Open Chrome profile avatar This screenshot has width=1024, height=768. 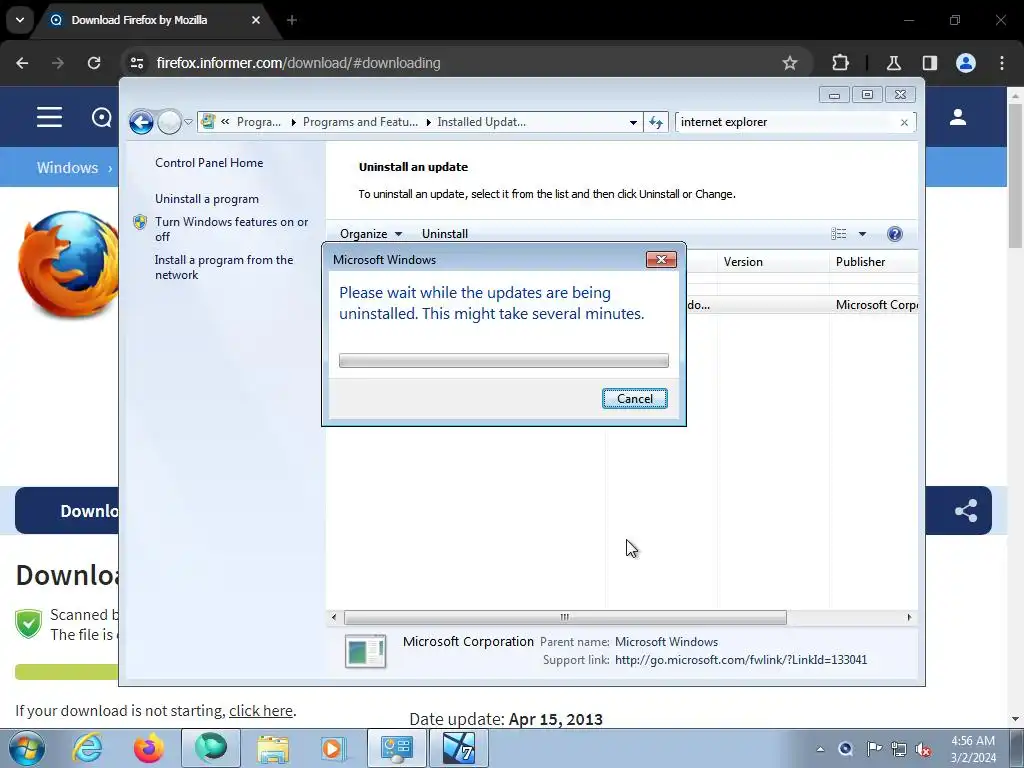coord(966,63)
